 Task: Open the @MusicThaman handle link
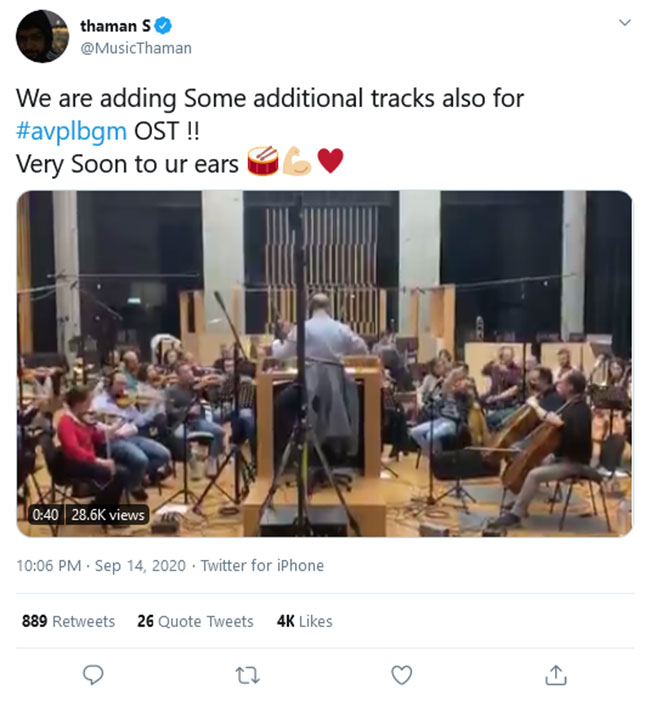136,48
